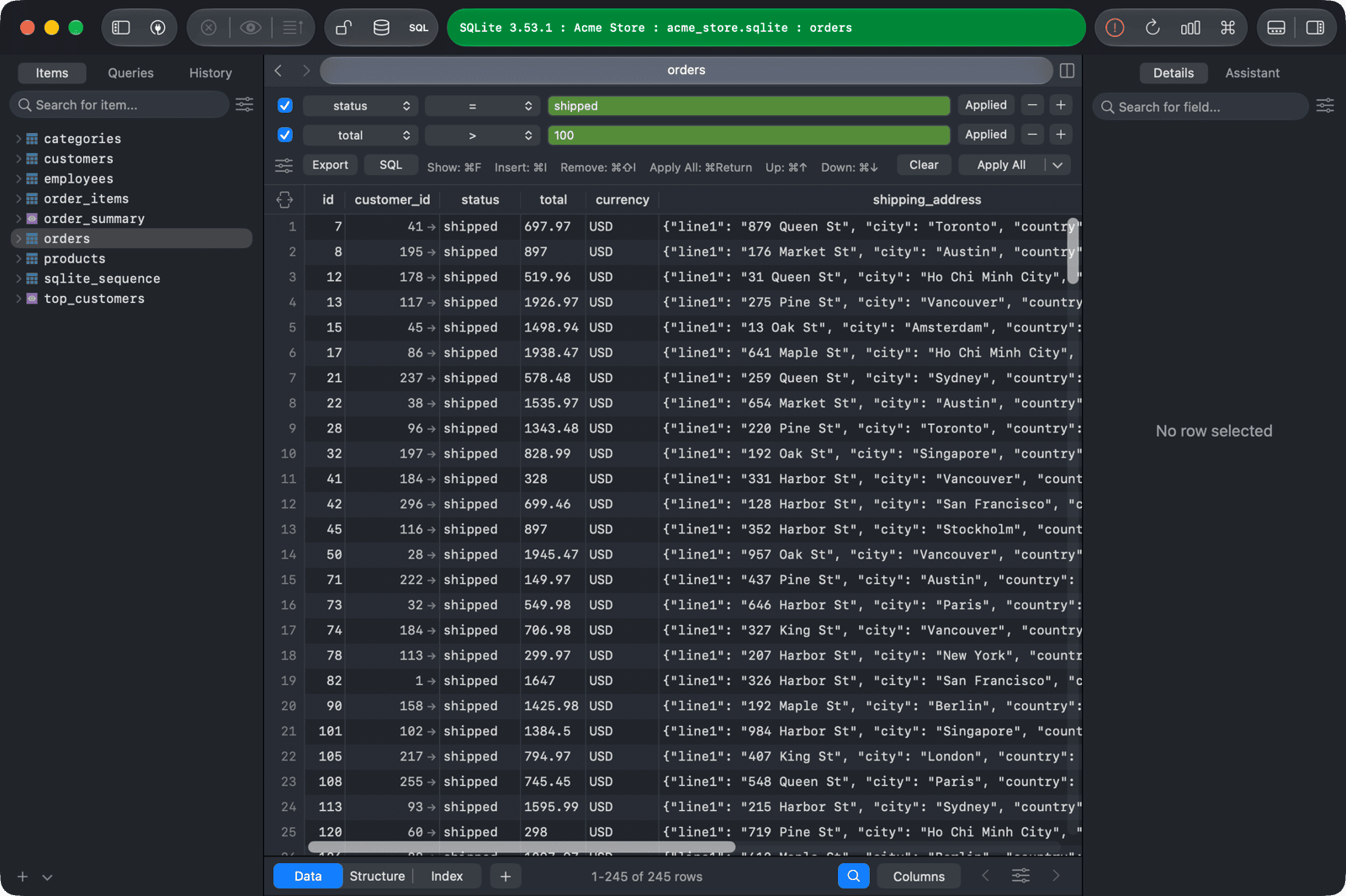The image size is (1346, 896).
Task: Navigate back with left arrow
Action: pyautogui.click(x=278, y=71)
